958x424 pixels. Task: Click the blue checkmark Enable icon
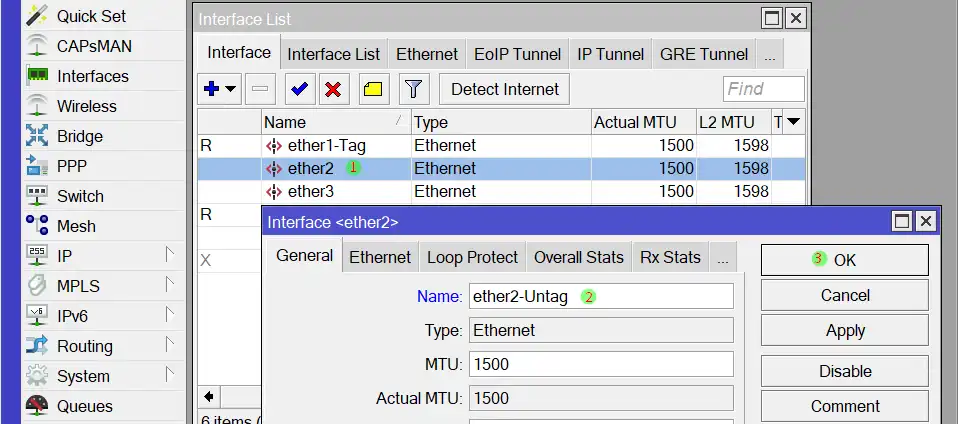pos(298,89)
